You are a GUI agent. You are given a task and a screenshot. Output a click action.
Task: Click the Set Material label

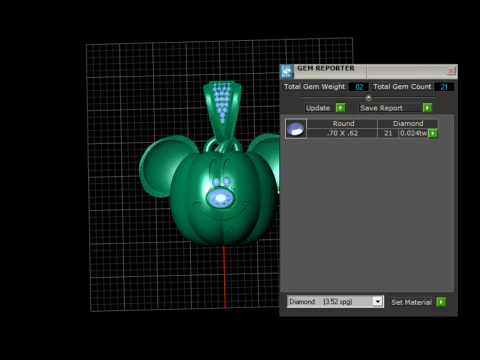pos(411,302)
